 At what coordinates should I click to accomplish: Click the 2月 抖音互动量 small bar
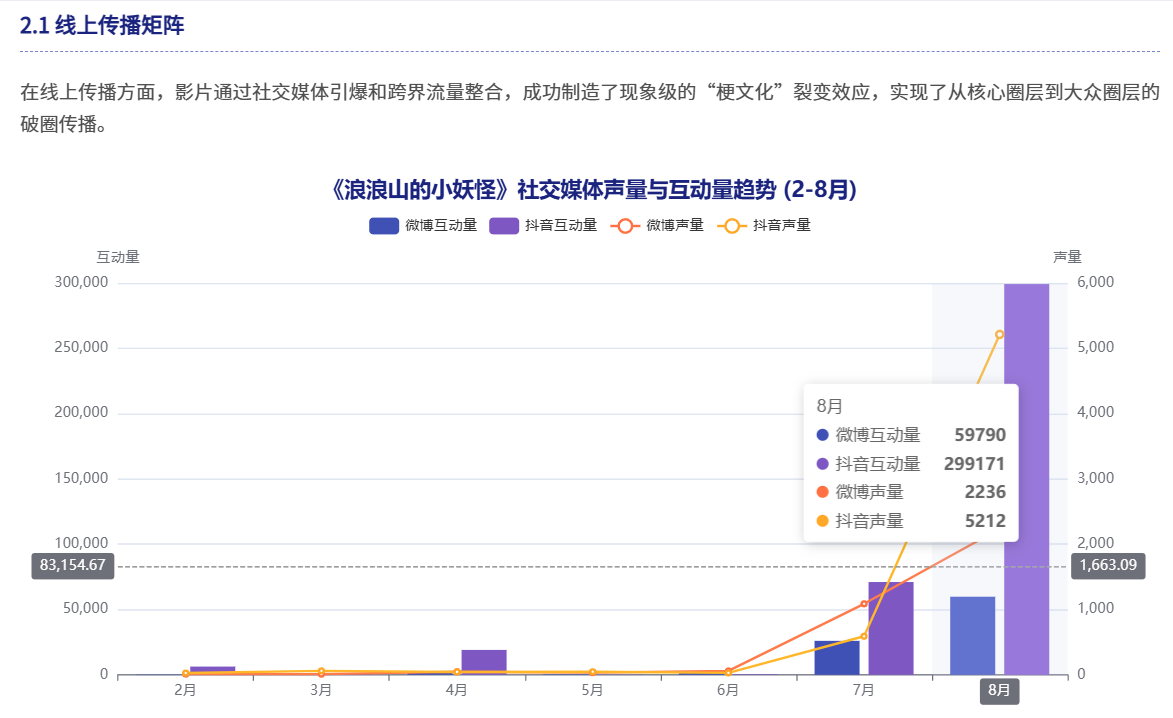pos(212,669)
